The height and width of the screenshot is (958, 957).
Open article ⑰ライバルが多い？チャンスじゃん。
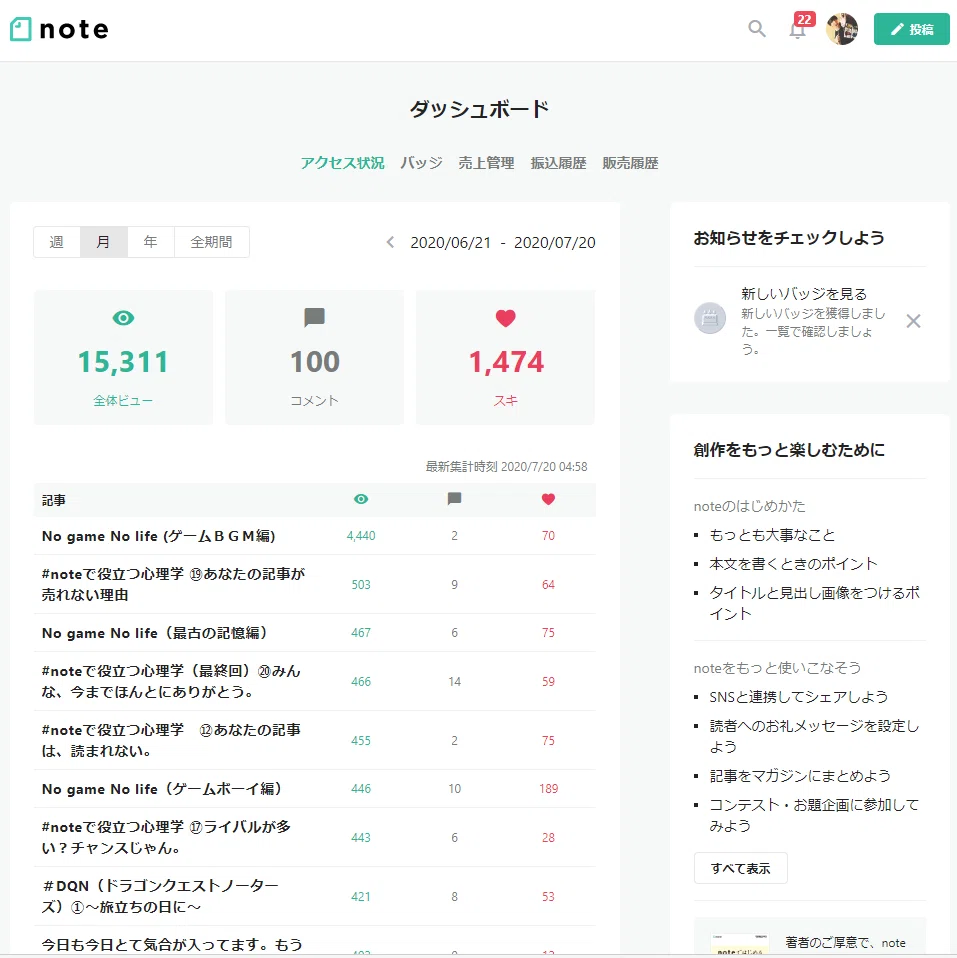tap(166, 837)
